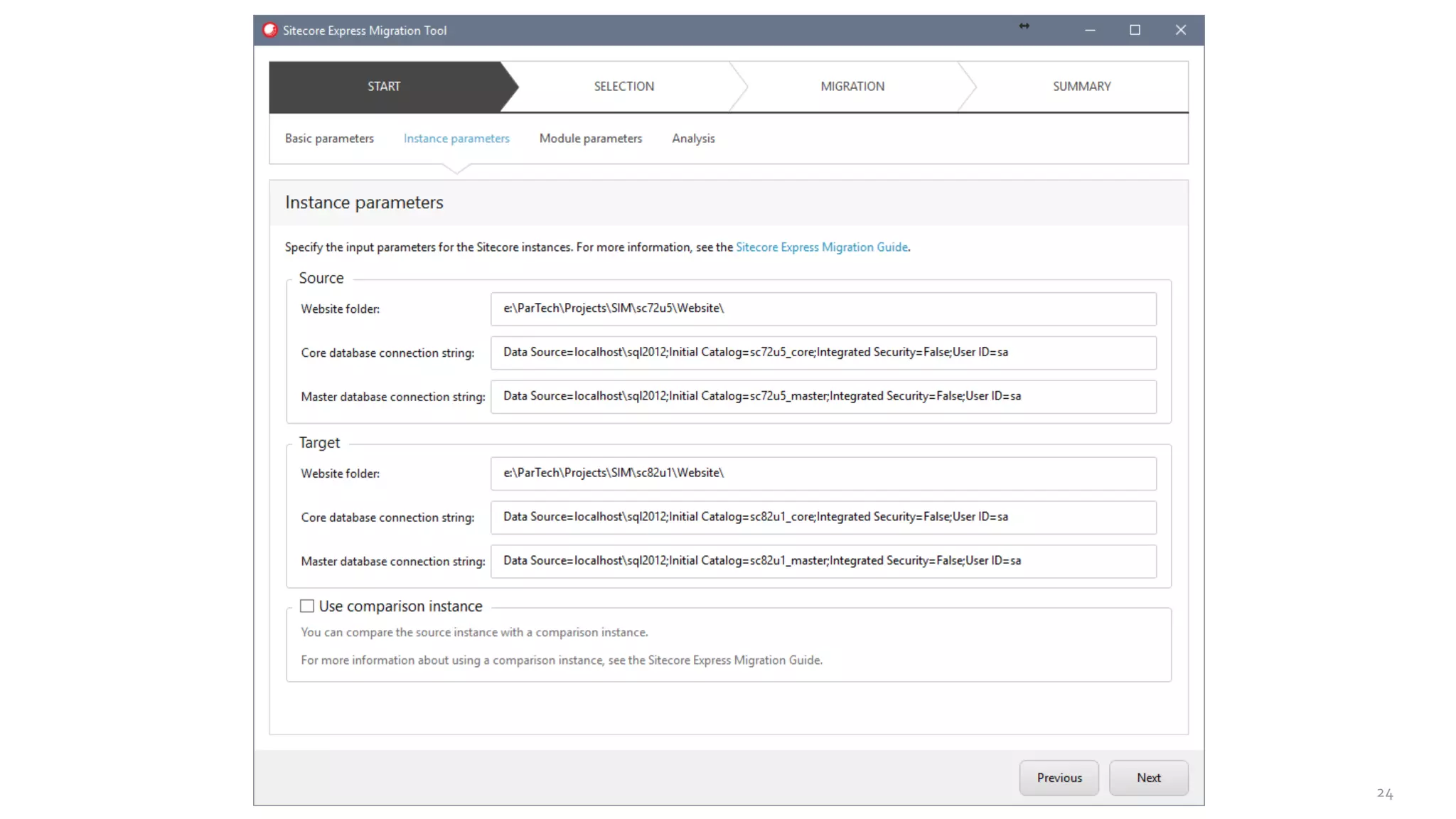Open the Basic parameters sub-tab
Screen dimensions: 1456x819
click(329, 139)
